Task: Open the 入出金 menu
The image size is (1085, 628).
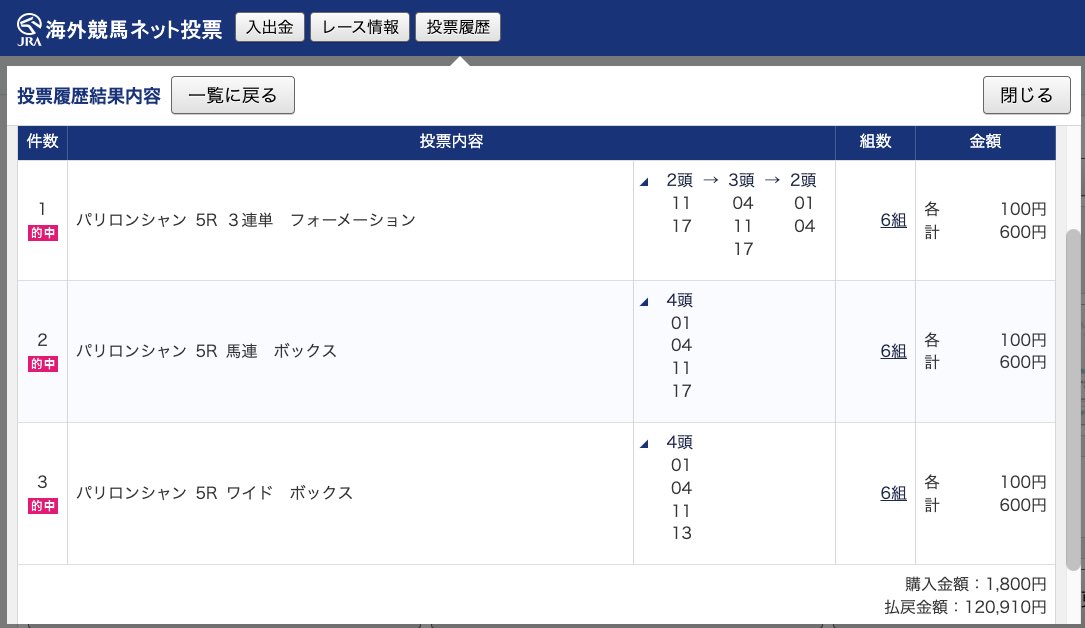Action: pyautogui.click(x=270, y=27)
